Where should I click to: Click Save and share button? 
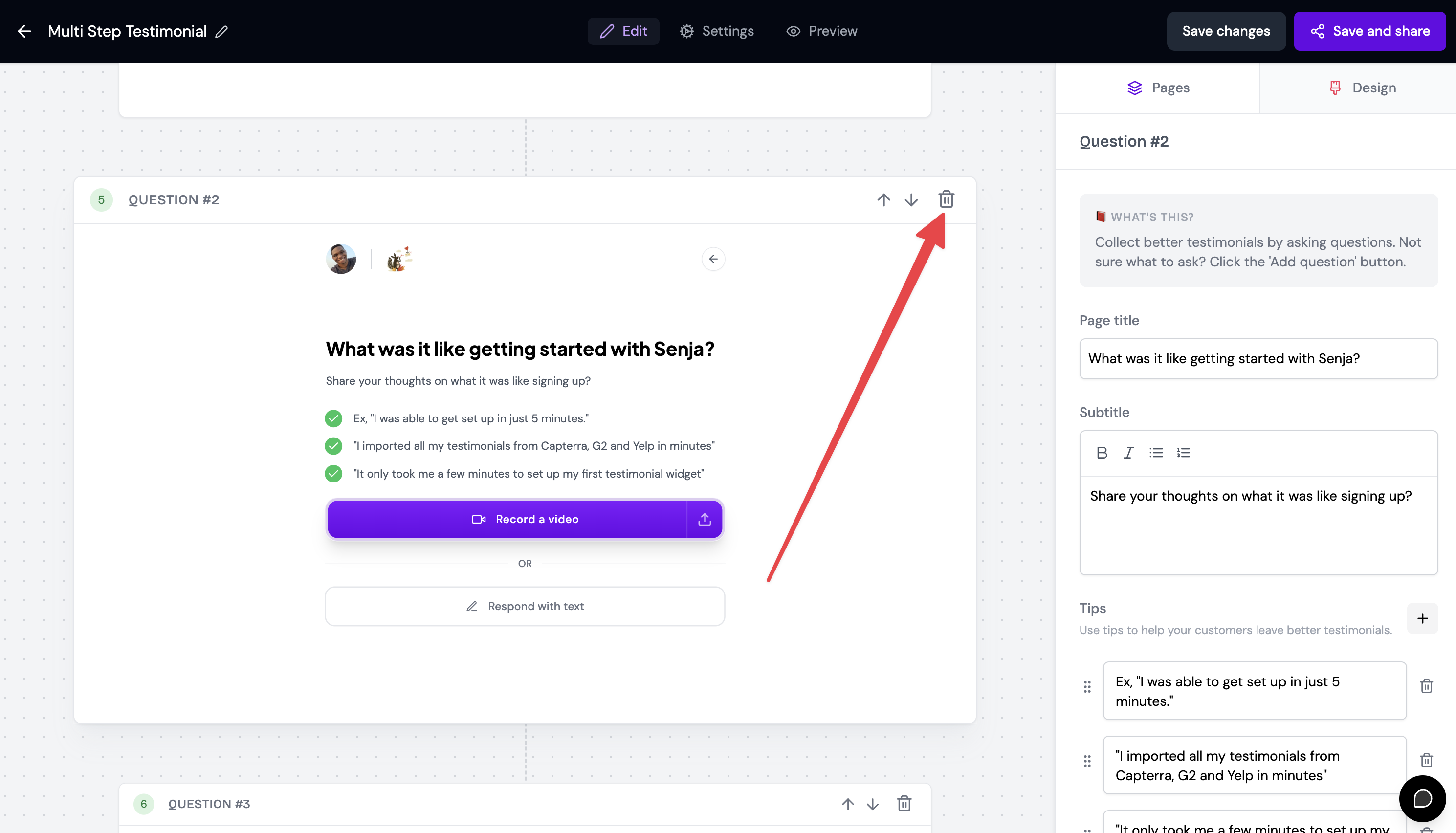click(x=1369, y=31)
